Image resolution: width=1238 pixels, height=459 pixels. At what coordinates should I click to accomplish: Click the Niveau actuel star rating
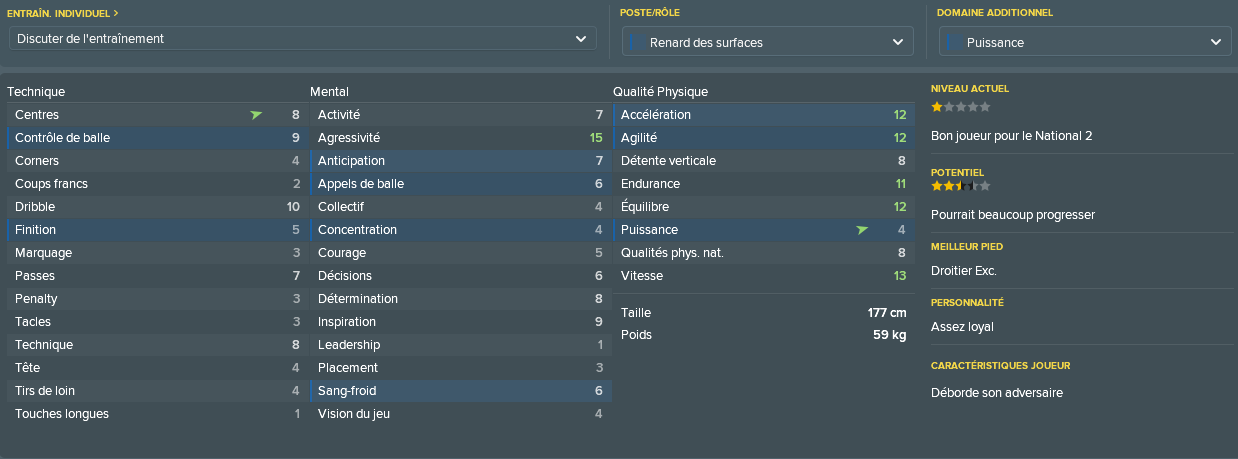(x=961, y=106)
